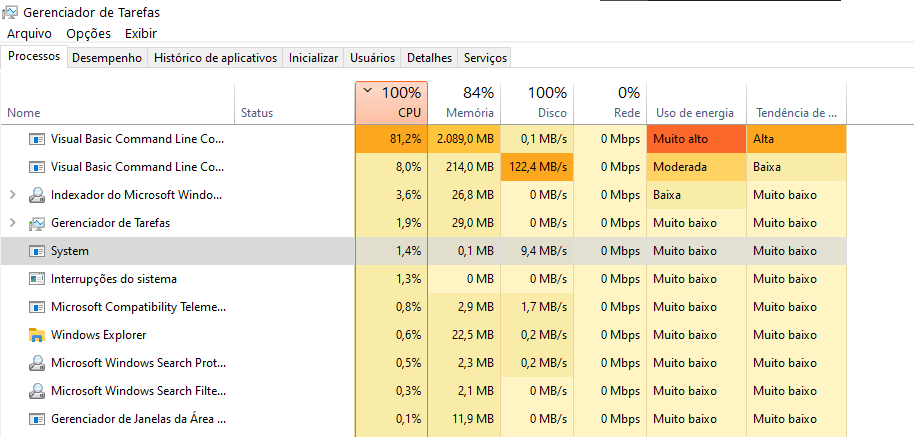Click the 29,0 MB memory cell
The height and width of the screenshot is (437, 914).
click(464, 223)
